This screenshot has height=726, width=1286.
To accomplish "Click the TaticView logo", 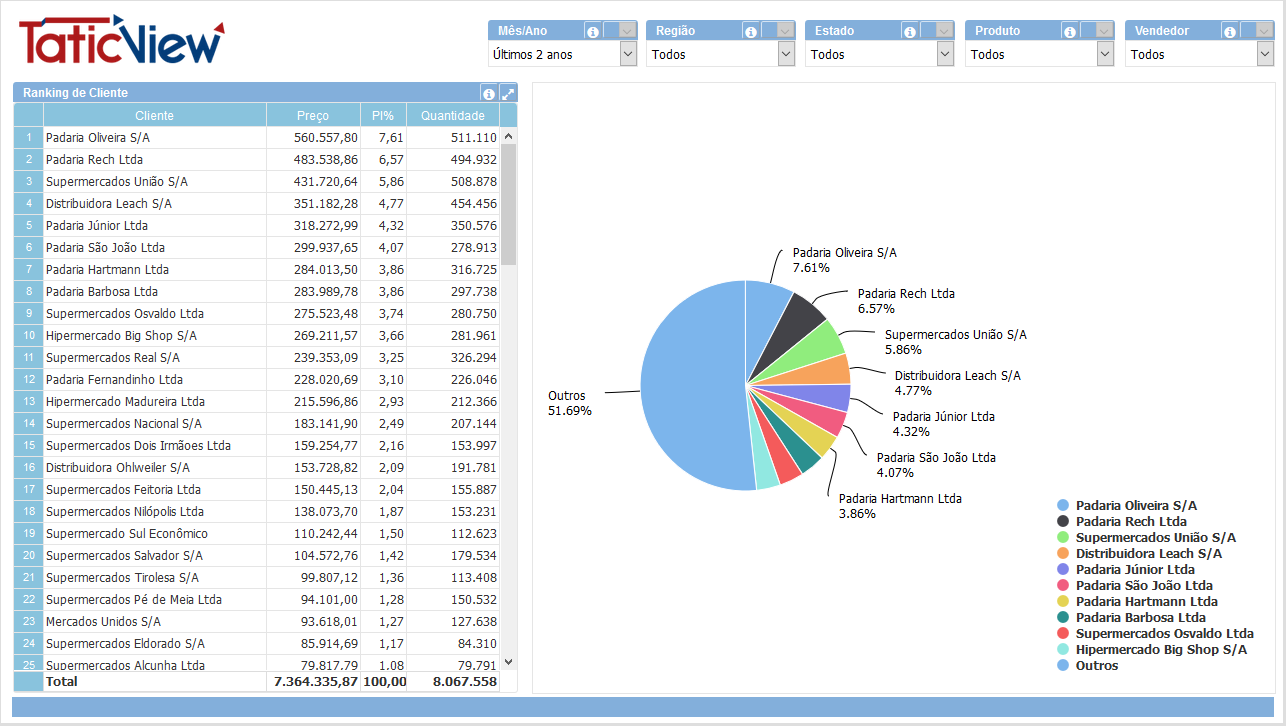I will [x=120, y=41].
